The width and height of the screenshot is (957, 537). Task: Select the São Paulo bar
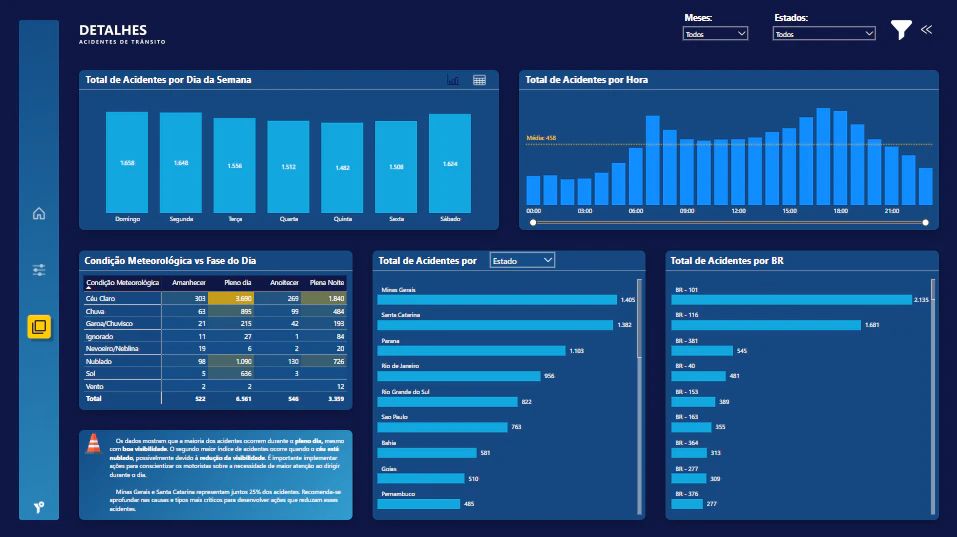[x=442, y=427]
